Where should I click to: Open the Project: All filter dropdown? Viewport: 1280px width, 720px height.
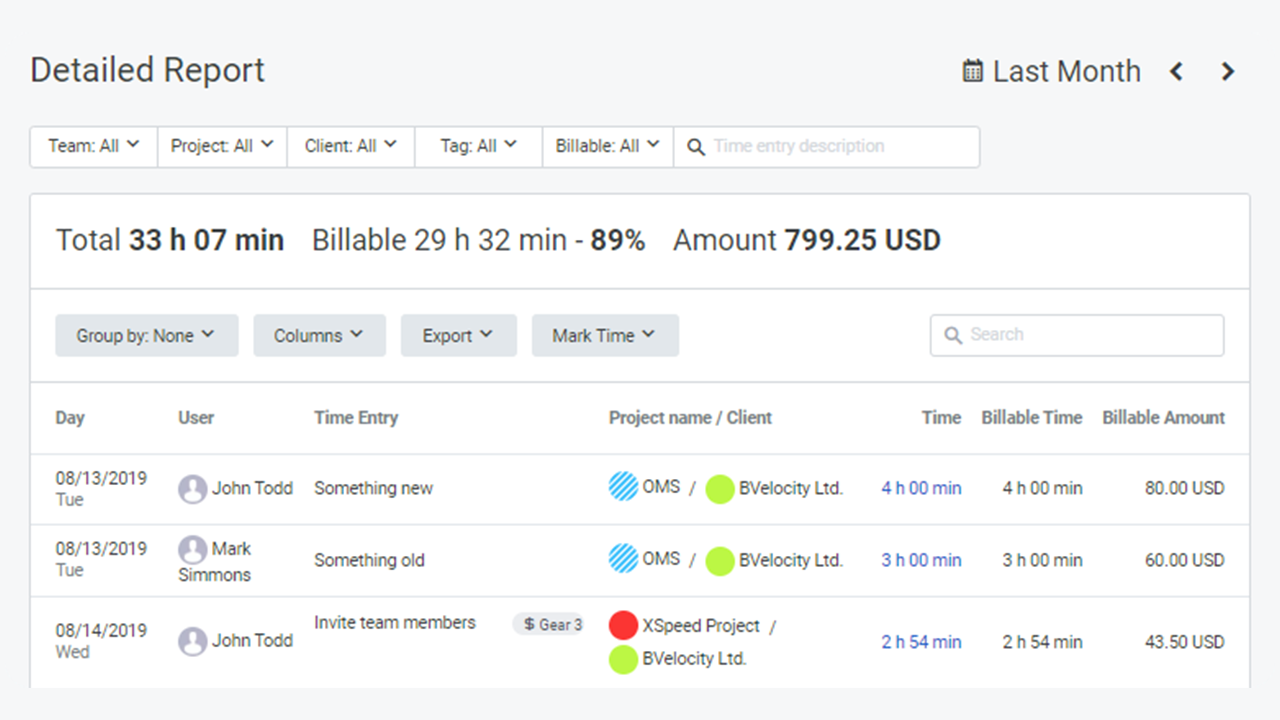click(222, 146)
